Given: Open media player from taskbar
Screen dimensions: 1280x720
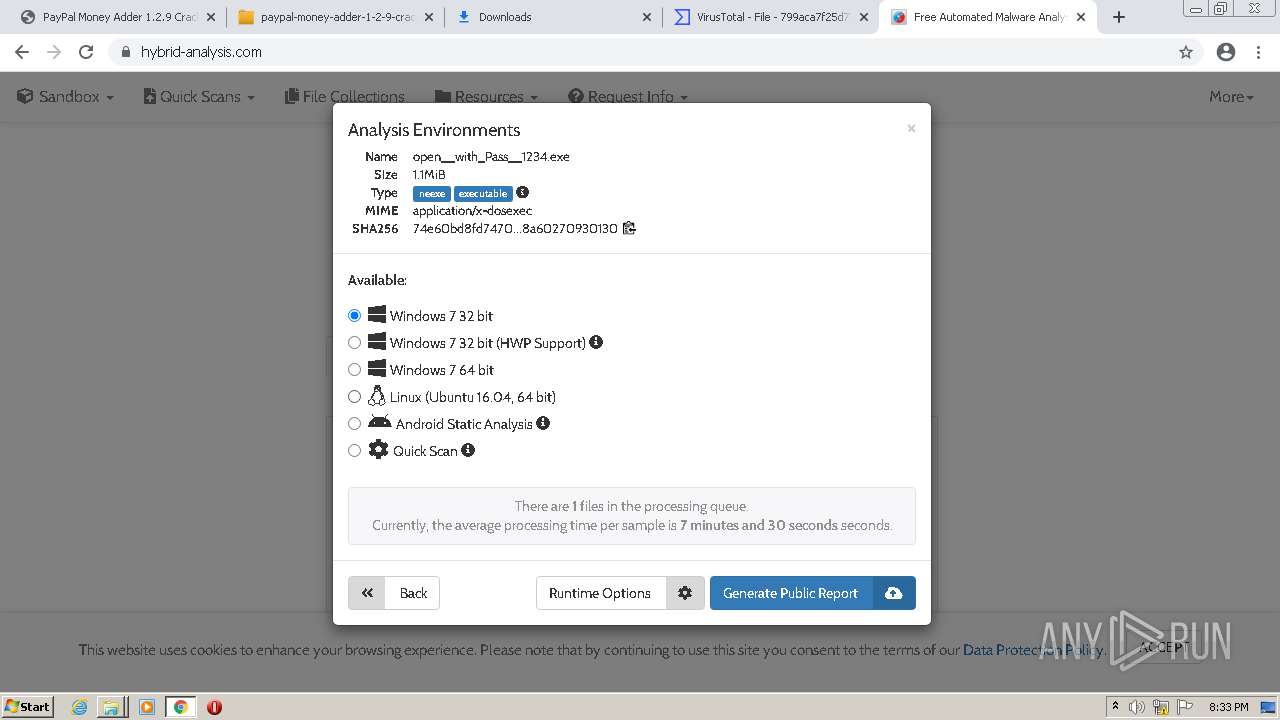Looking at the screenshot, I should [x=147, y=707].
